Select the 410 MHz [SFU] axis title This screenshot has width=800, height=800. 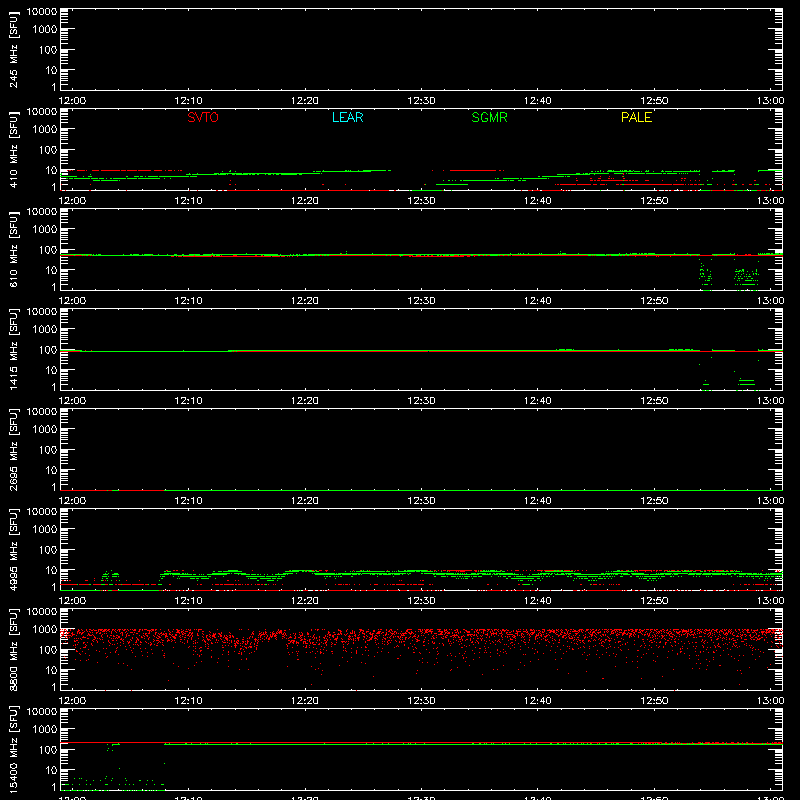(13, 149)
